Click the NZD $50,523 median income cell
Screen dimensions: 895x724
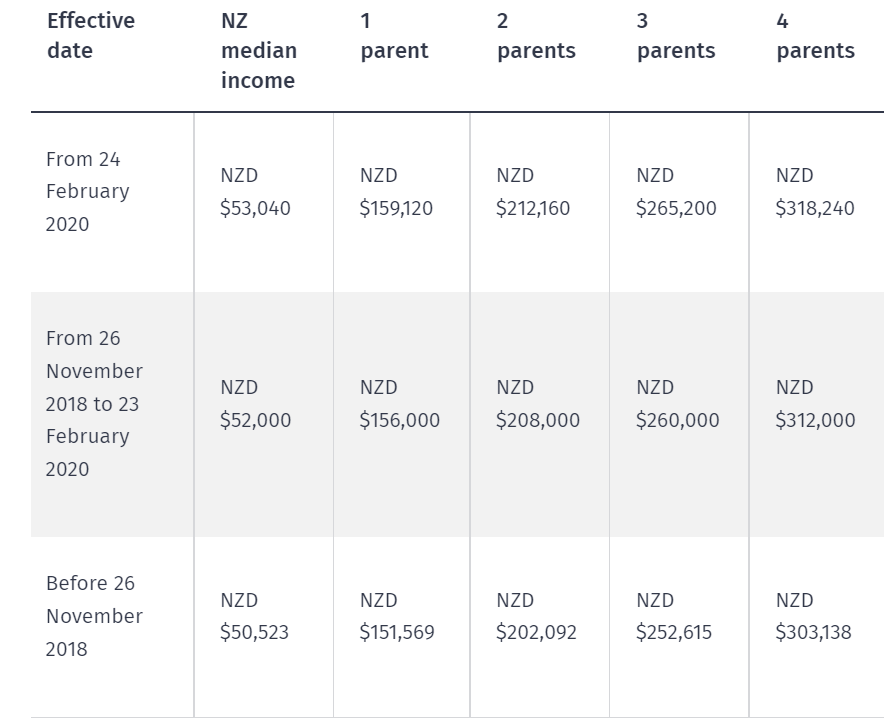[254, 616]
